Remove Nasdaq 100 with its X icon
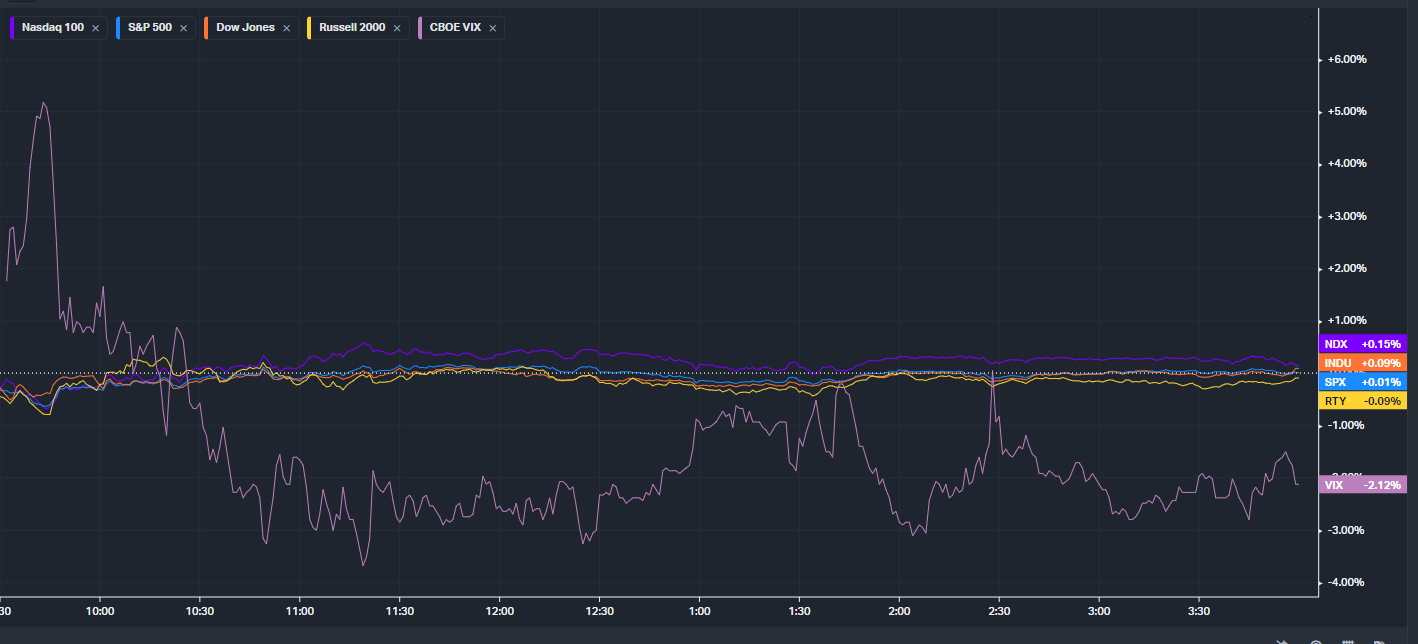This screenshot has height=644, width=1418. point(95,28)
